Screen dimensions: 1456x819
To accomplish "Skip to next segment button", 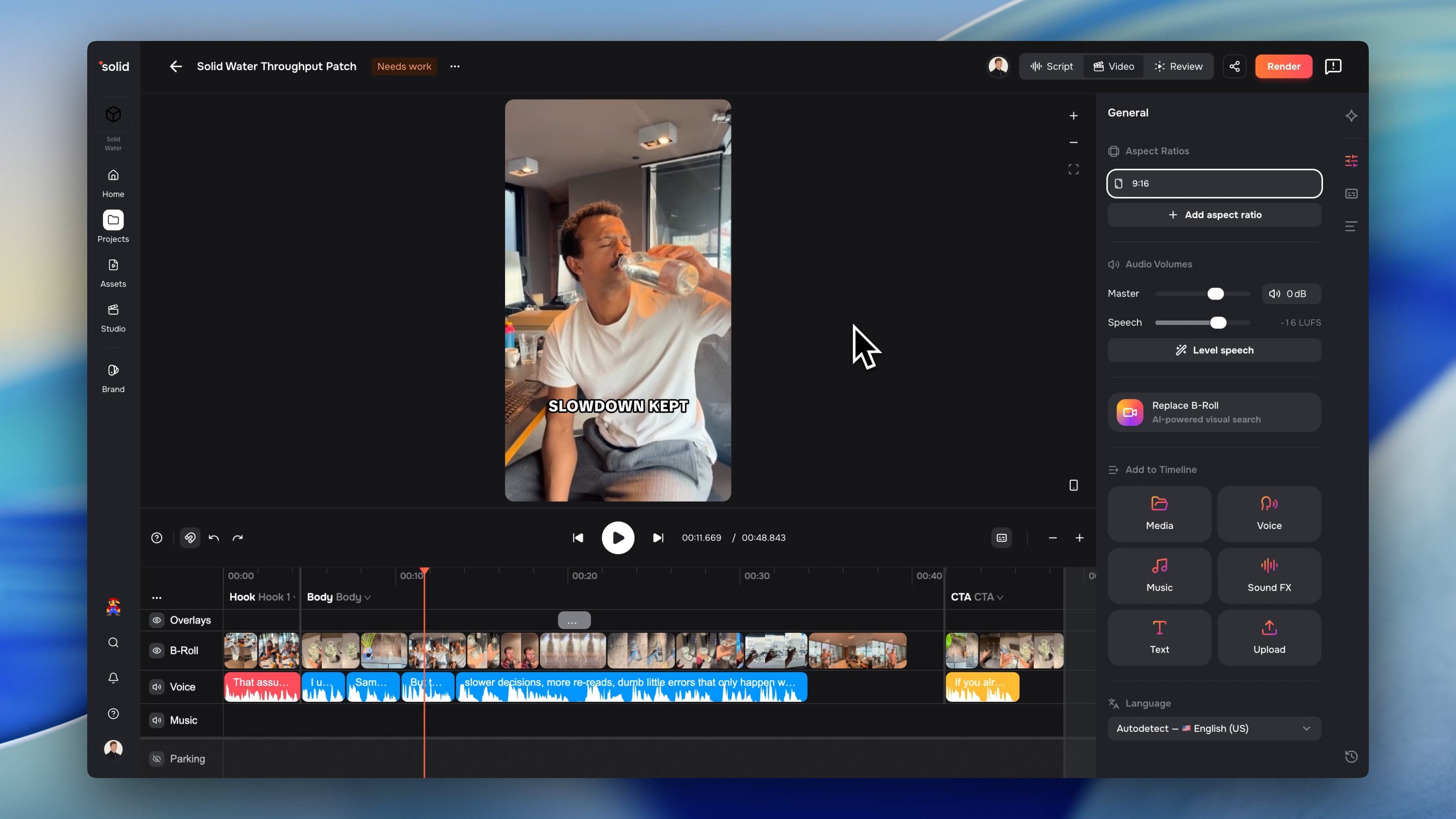I will [x=658, y=538].
